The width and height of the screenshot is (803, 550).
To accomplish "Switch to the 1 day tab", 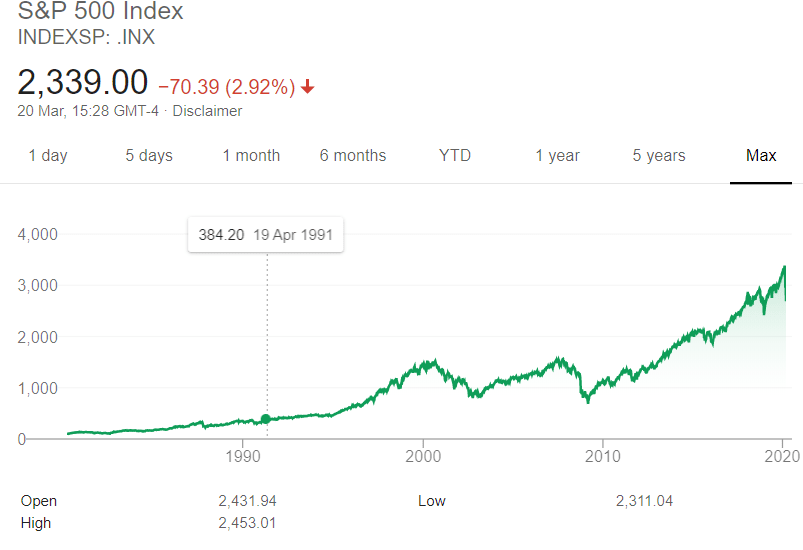I will [x=48, y=155].
